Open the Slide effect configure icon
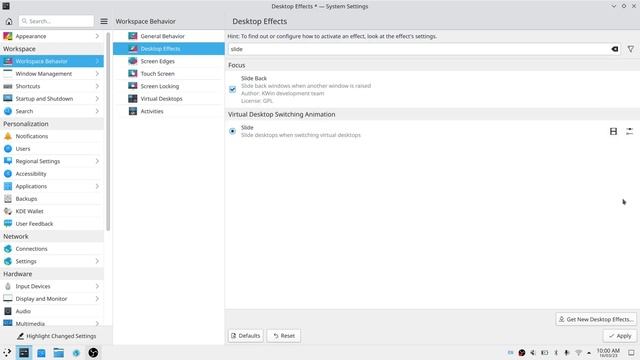Viewport: 640px width, 360px height. (x=629, y=131)
